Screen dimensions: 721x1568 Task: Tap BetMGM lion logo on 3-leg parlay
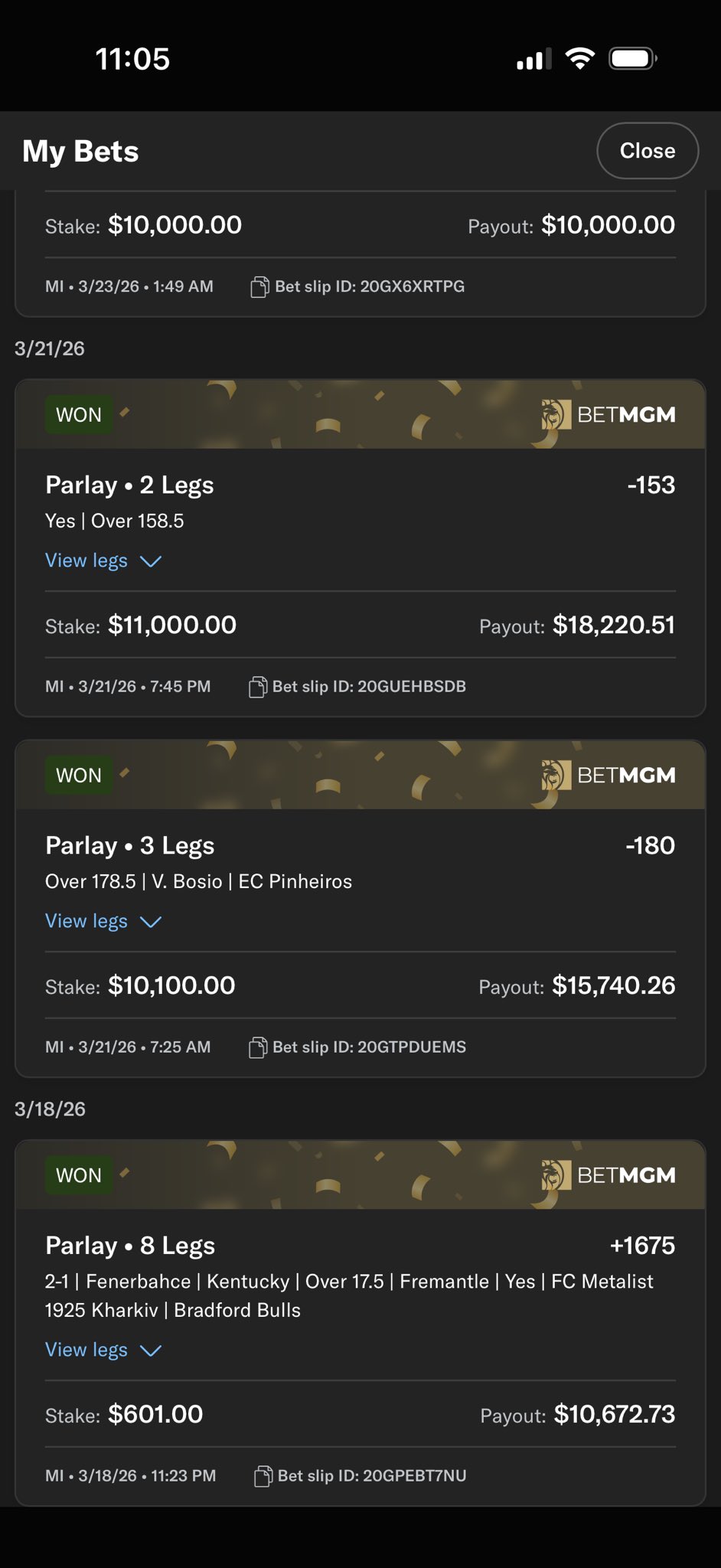(556, 776)
